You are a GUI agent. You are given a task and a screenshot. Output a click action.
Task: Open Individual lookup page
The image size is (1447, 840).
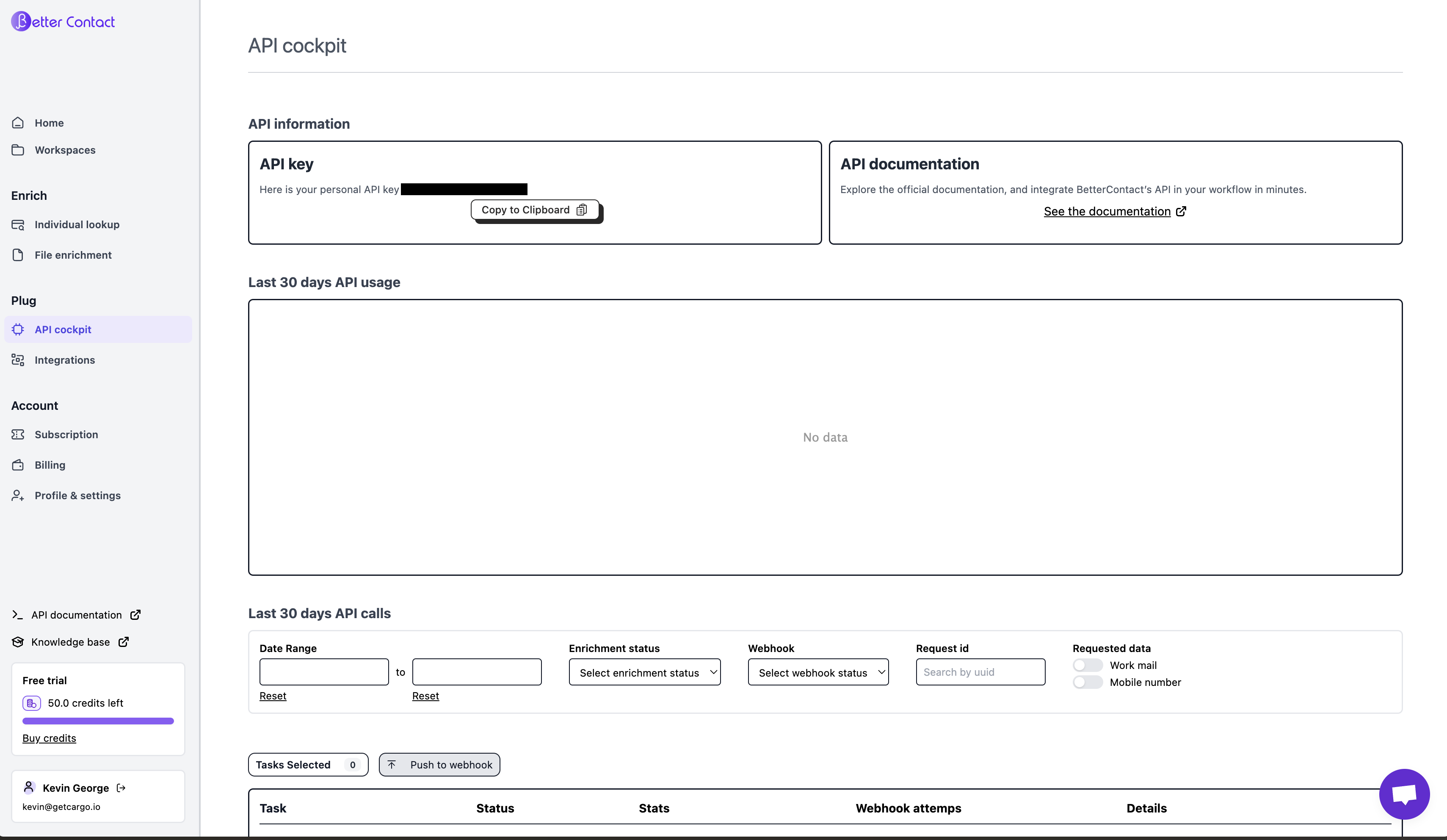(98, 224)
